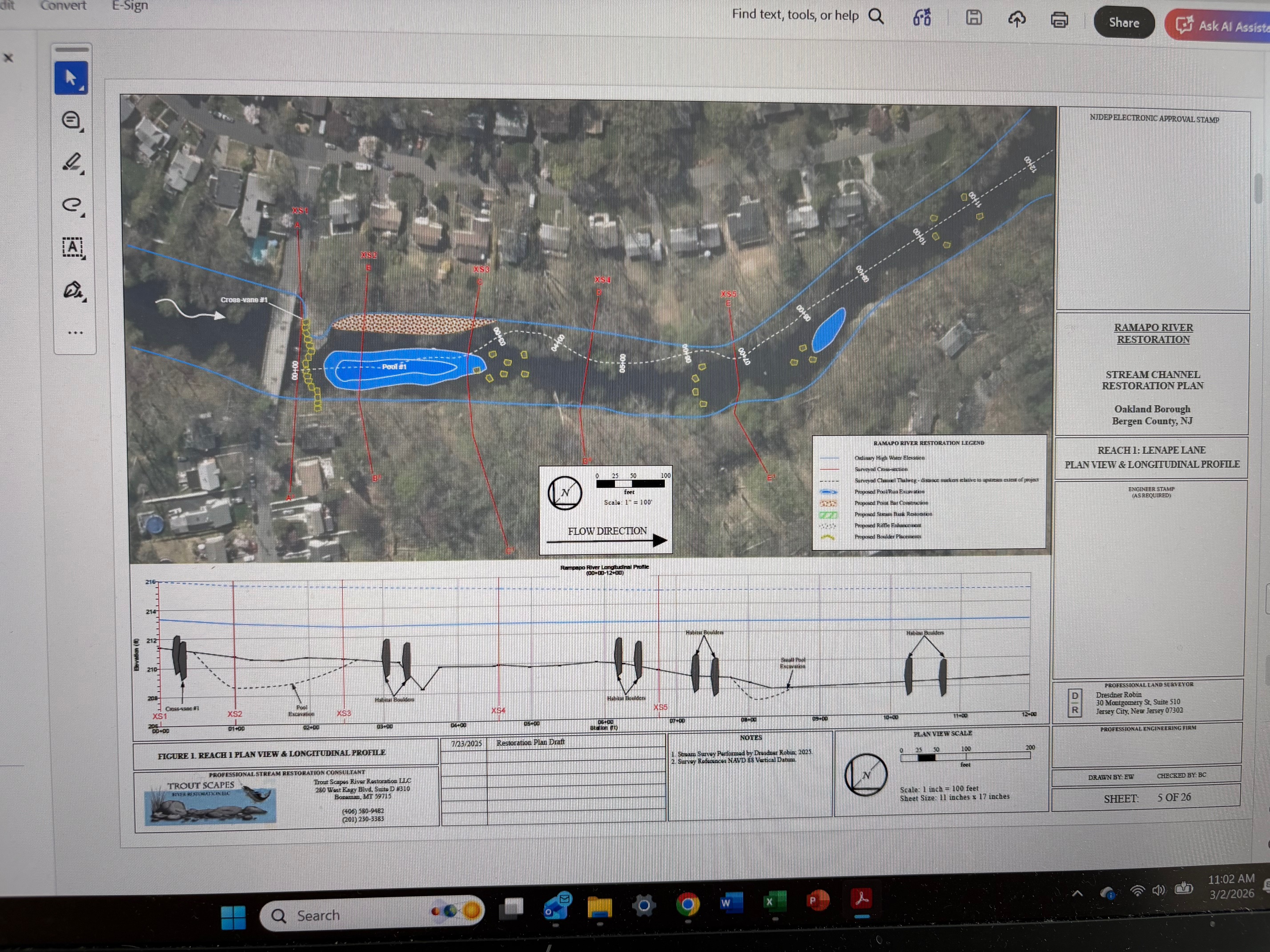Expand hidden system tray icons chevron
Image resolution: width=1270 pixels, height=952 pixels.
[x=1077, y=893]
